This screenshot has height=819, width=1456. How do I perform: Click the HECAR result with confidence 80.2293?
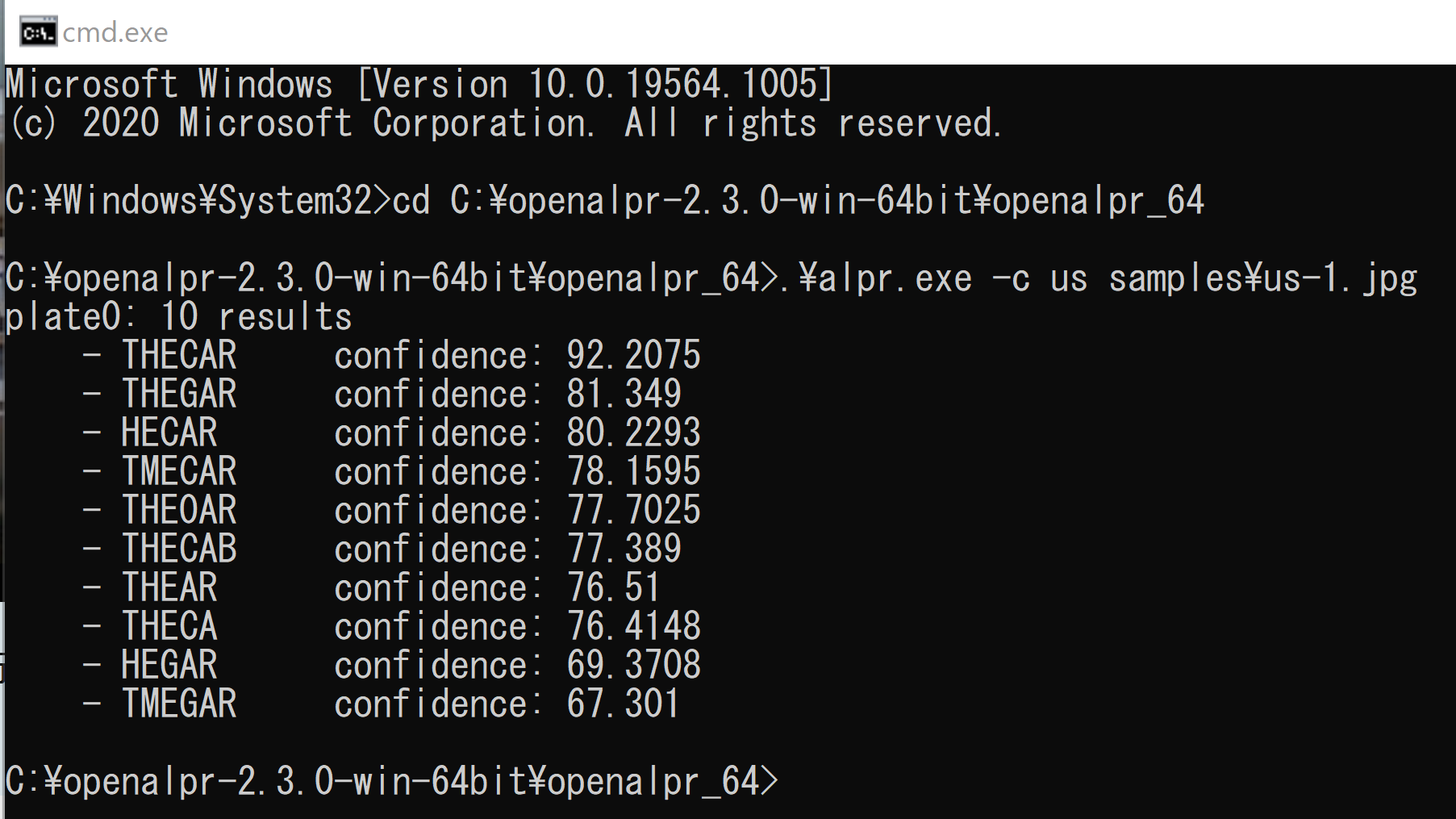391,432
